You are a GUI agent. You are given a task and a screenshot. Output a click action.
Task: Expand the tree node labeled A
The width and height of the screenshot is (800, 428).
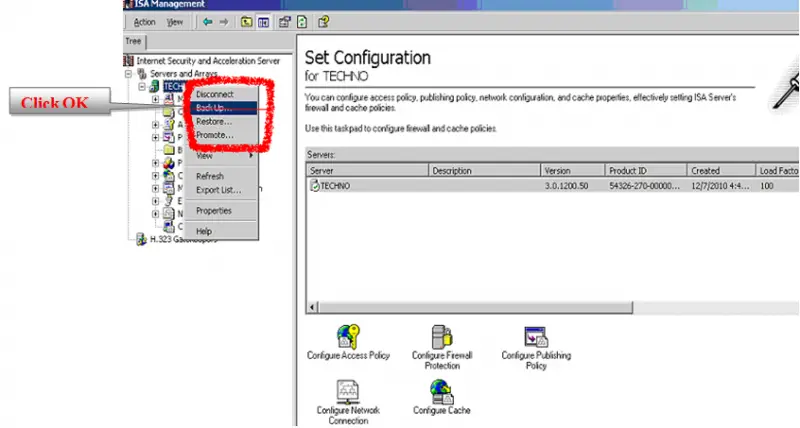click(x=155, y=124)
